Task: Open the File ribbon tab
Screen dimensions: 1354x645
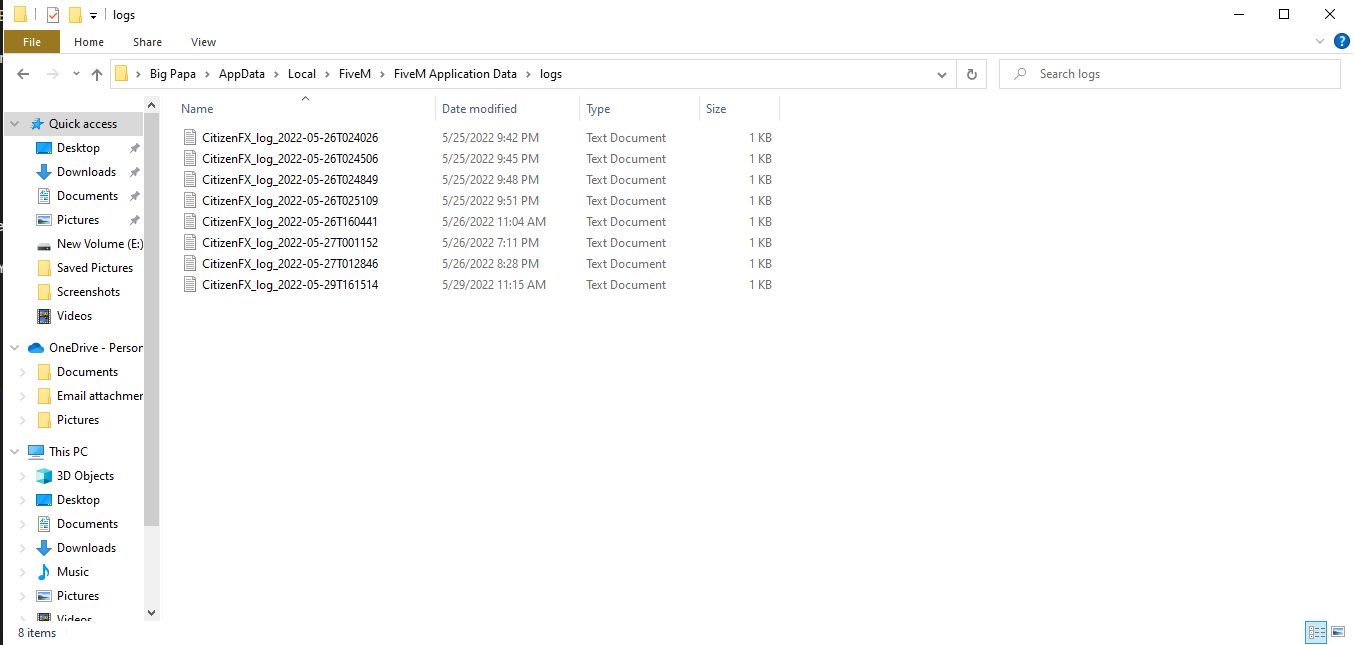Action: [x=32, y=42]
